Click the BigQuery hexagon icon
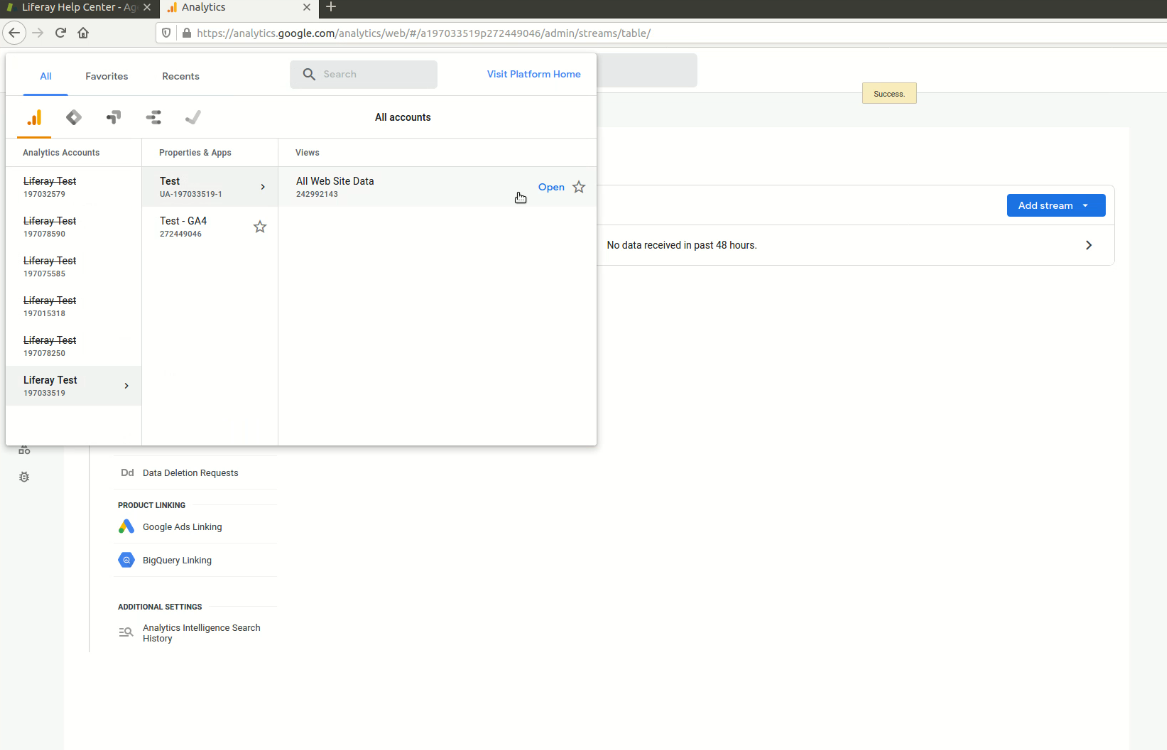1167x750 pixels. (x=127, y=561)
